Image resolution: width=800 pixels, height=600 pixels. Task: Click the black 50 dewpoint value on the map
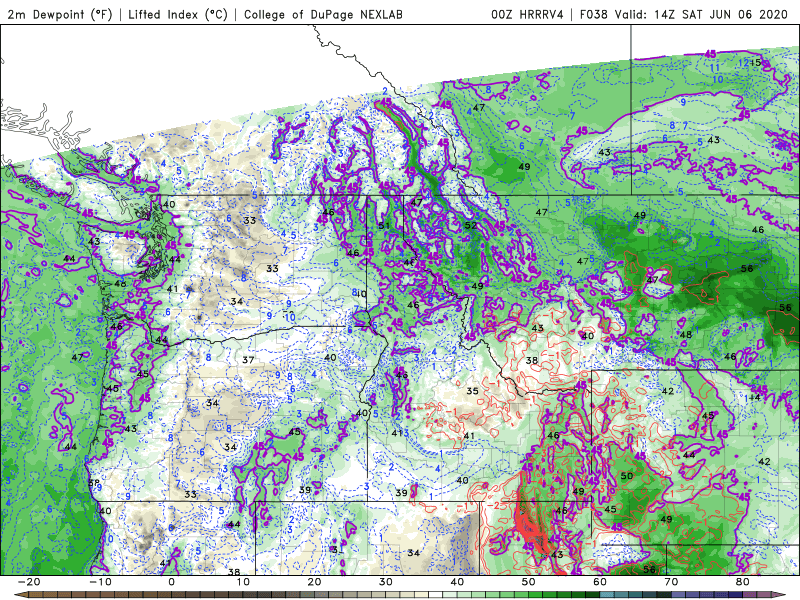(627, 476)
